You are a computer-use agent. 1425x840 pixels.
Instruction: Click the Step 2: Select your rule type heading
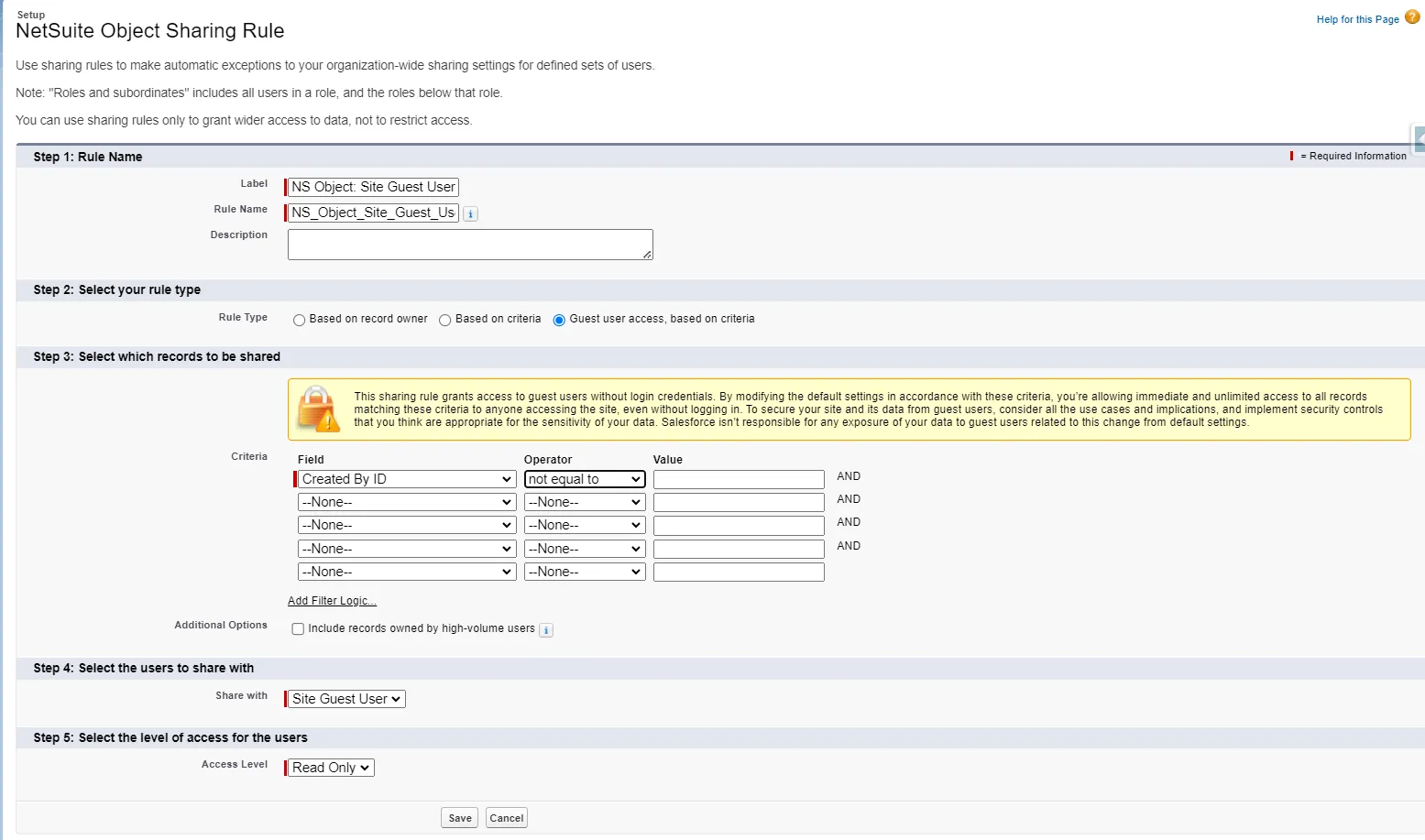coord(117,289)
